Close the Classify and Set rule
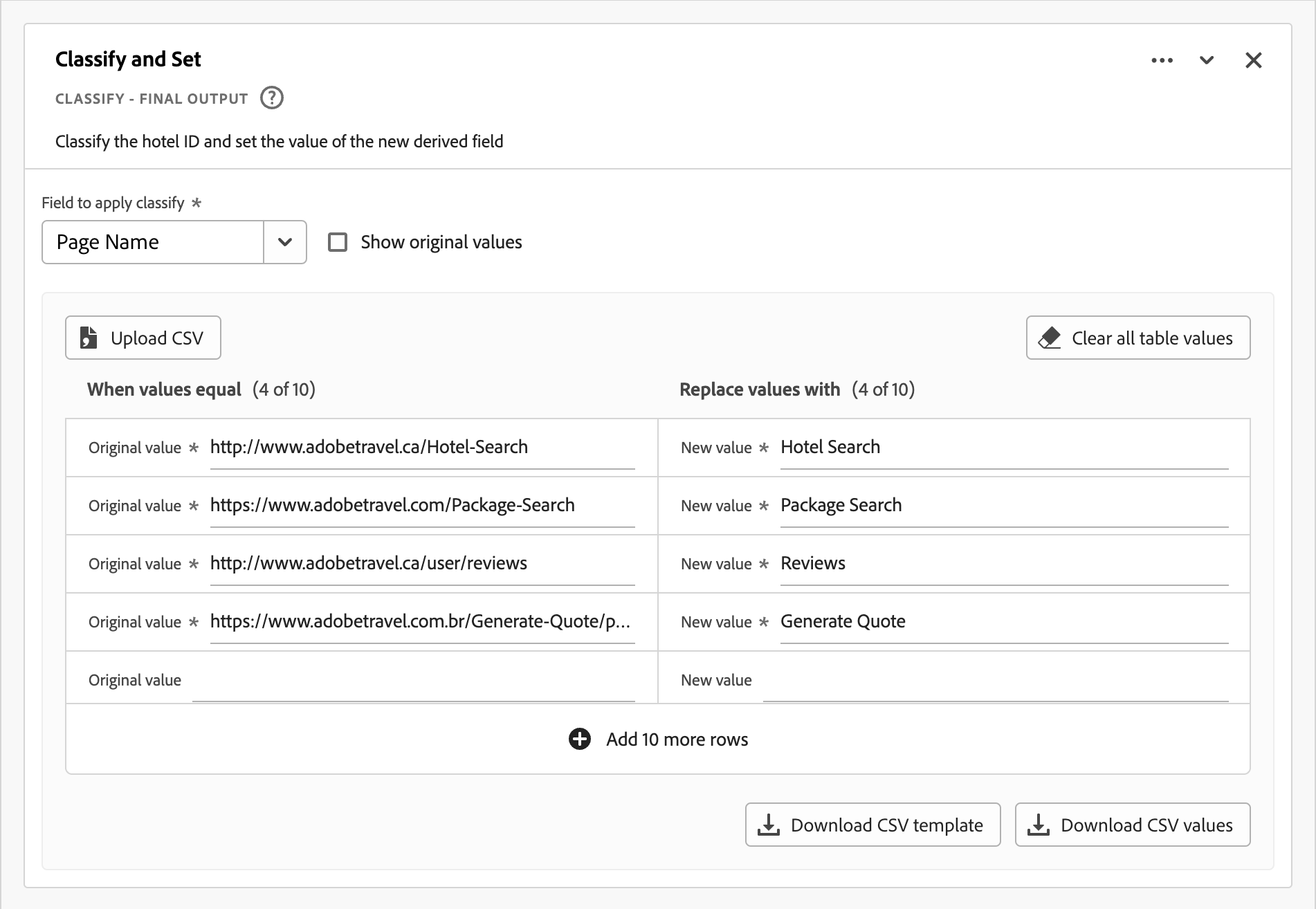Viewport: 1316px width, 909px height. 1253,60
